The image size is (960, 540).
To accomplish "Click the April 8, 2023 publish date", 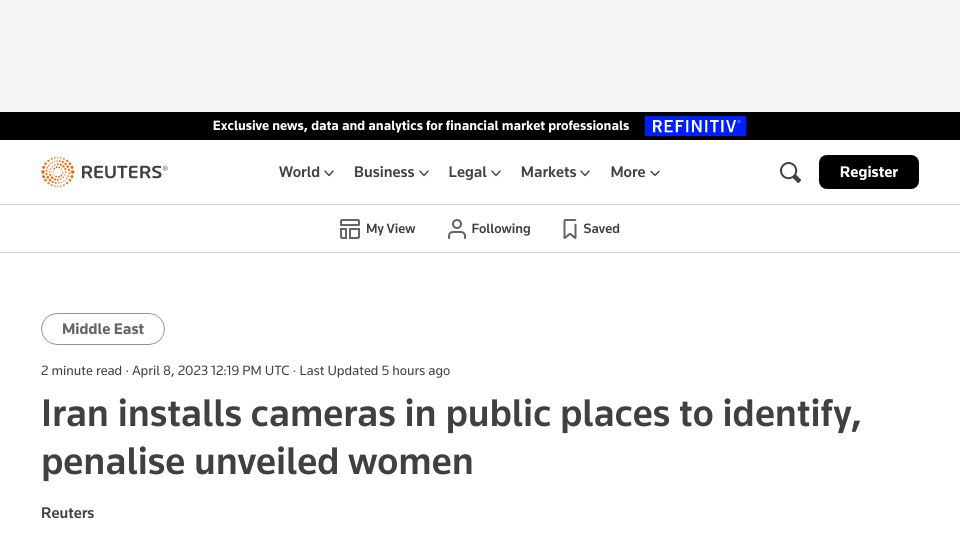I will tap(211, 371).
